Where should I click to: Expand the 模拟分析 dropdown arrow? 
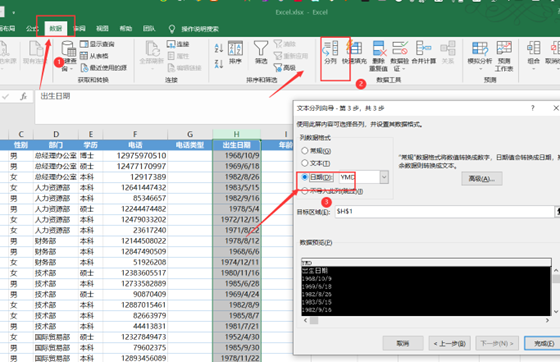(480, 69)
